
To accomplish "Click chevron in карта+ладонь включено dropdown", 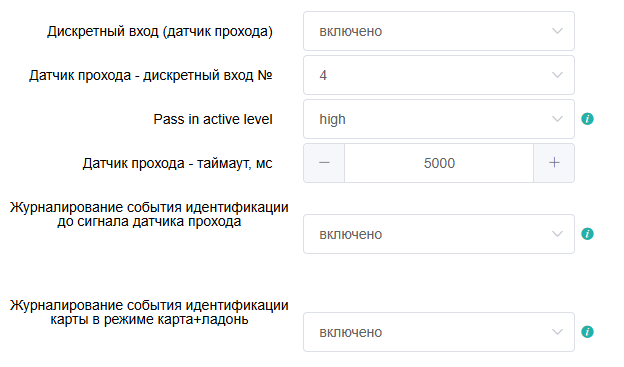I will 557,332.
